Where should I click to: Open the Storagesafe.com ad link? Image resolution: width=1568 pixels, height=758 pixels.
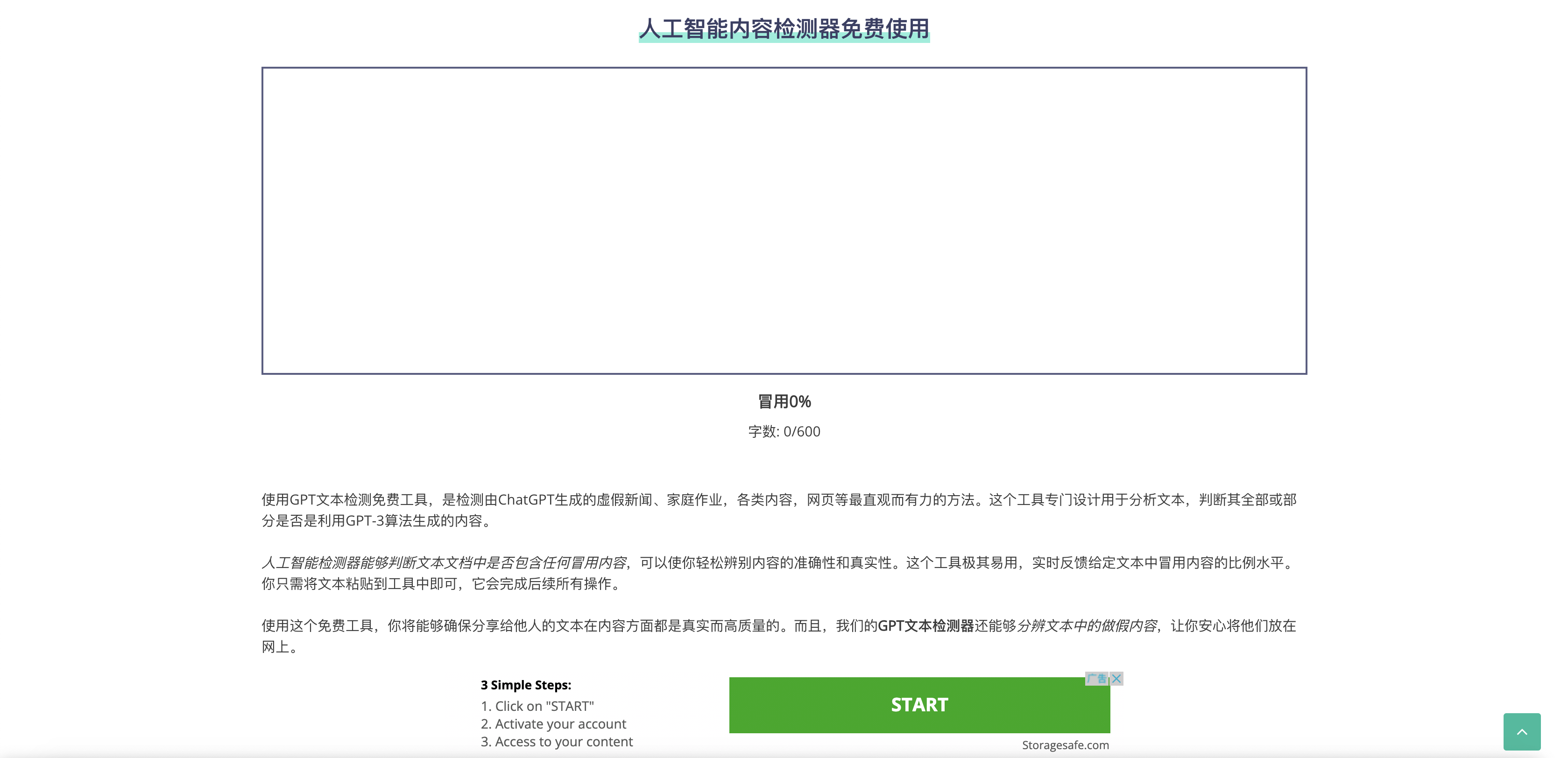pyautogui.click(x=1065, y=745)
